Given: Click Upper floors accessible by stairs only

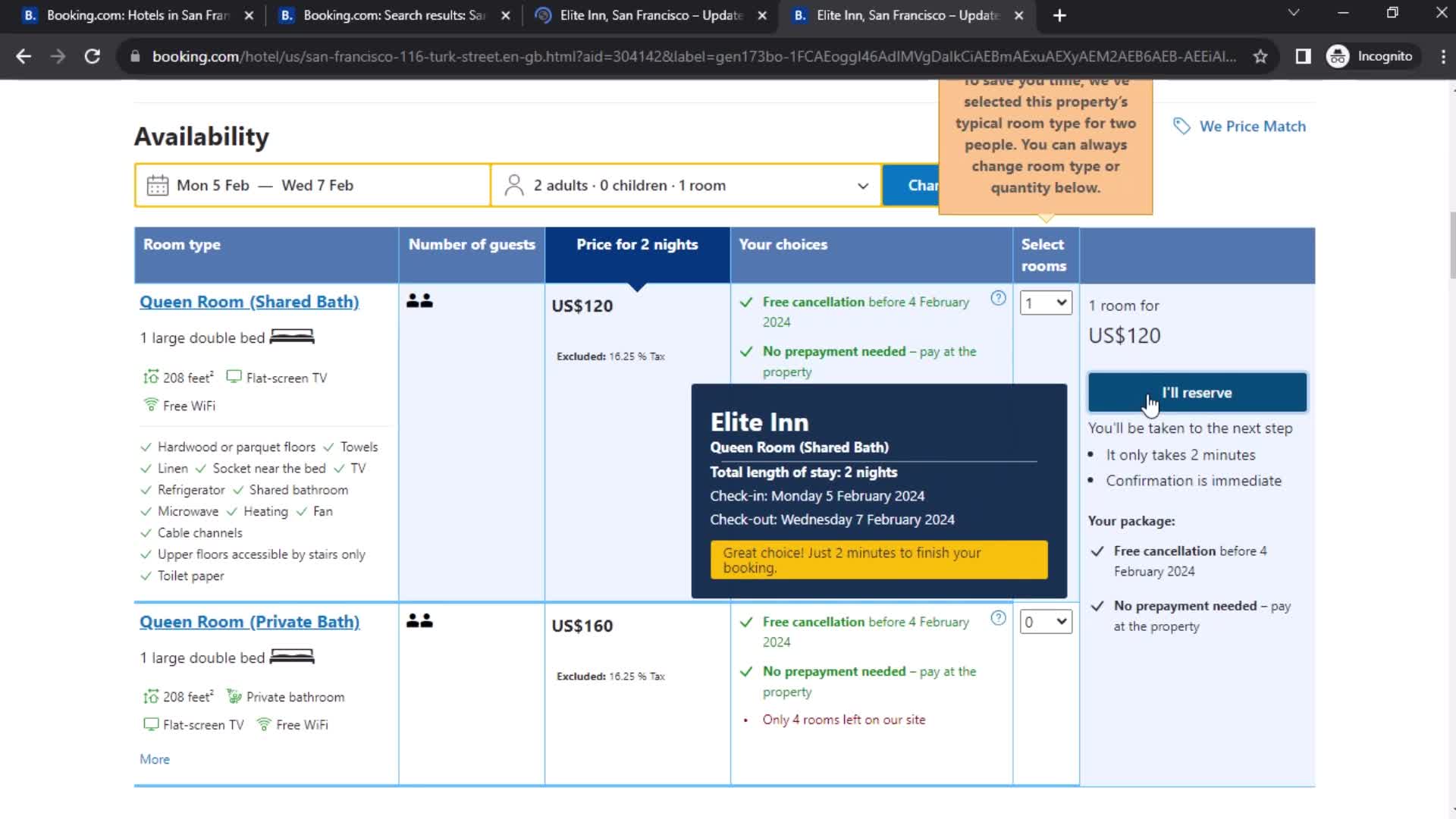Looking at the screenshot, I should click(x=261, y=554).
